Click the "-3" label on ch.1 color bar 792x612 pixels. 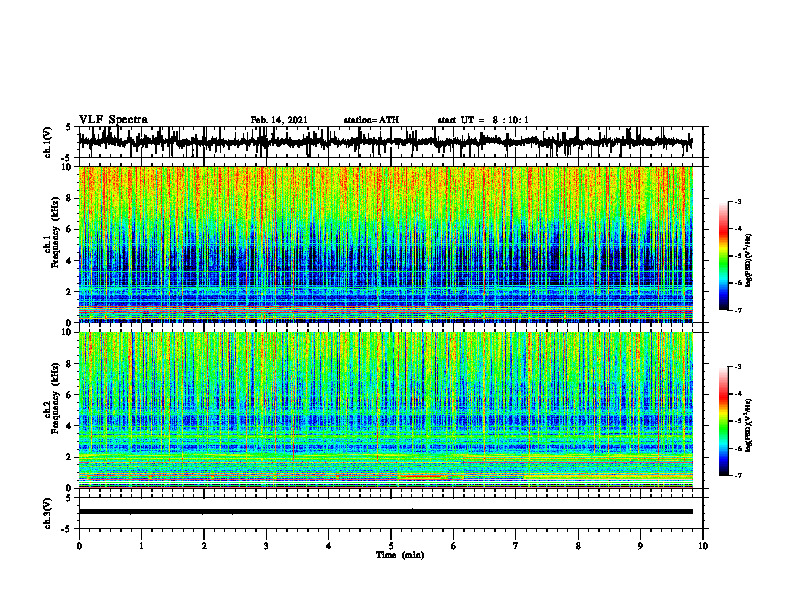[x=738, y=201]
